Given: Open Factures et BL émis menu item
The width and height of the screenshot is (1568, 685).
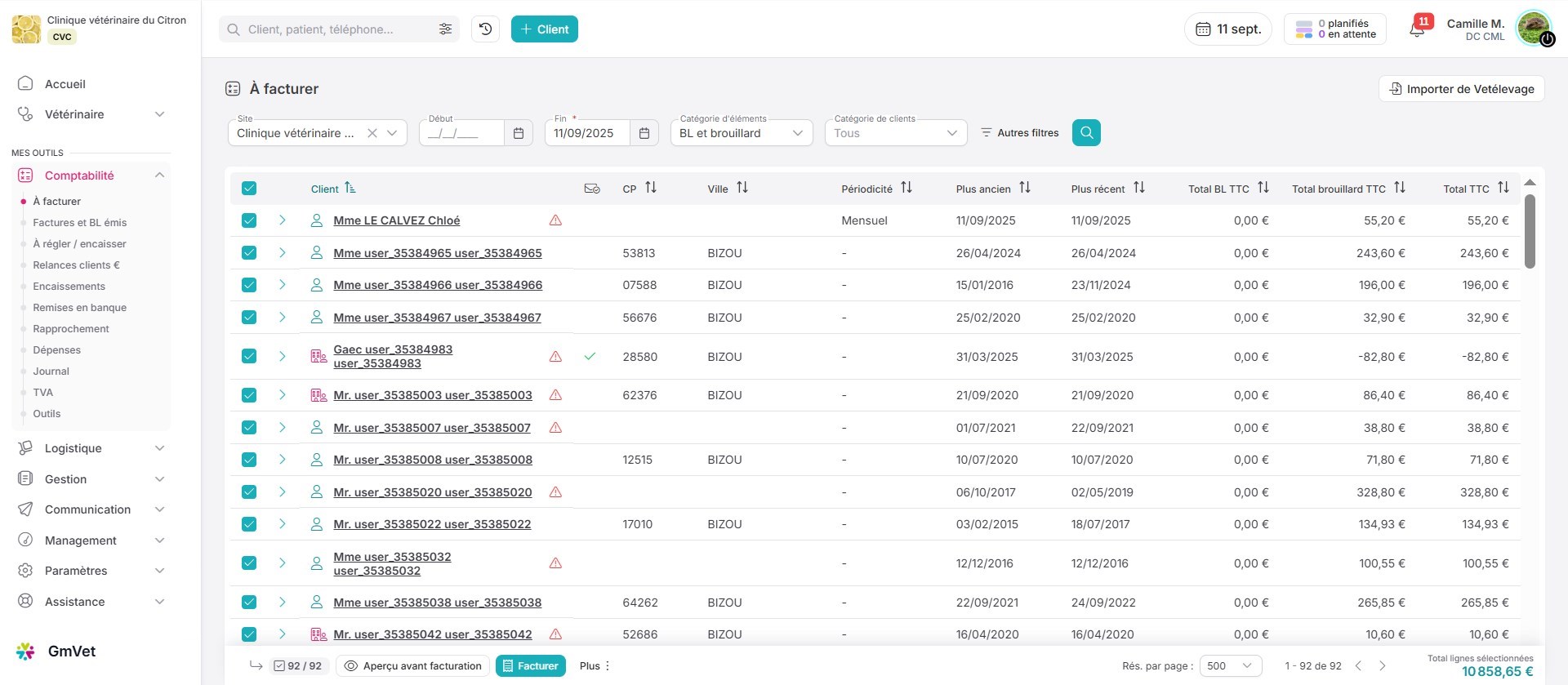Looking at the screenshot, I should 79,222.
